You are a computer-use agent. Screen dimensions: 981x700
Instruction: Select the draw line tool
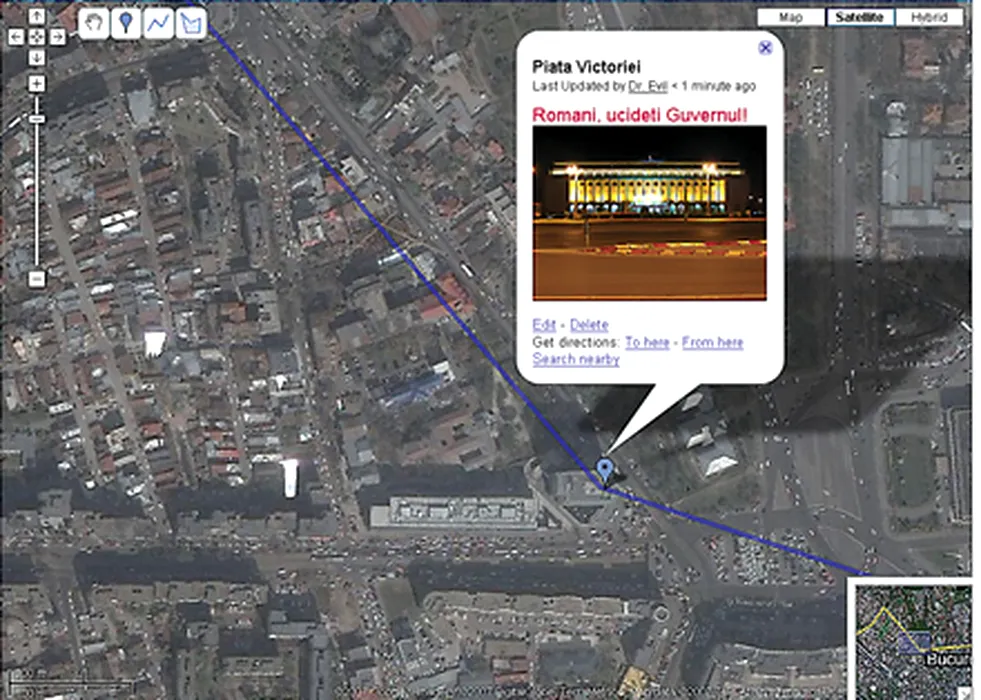pos(158,23)
